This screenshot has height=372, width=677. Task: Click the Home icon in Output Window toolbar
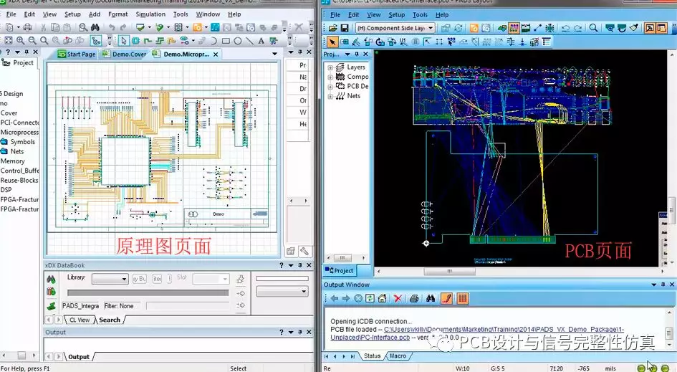point(382,298)
